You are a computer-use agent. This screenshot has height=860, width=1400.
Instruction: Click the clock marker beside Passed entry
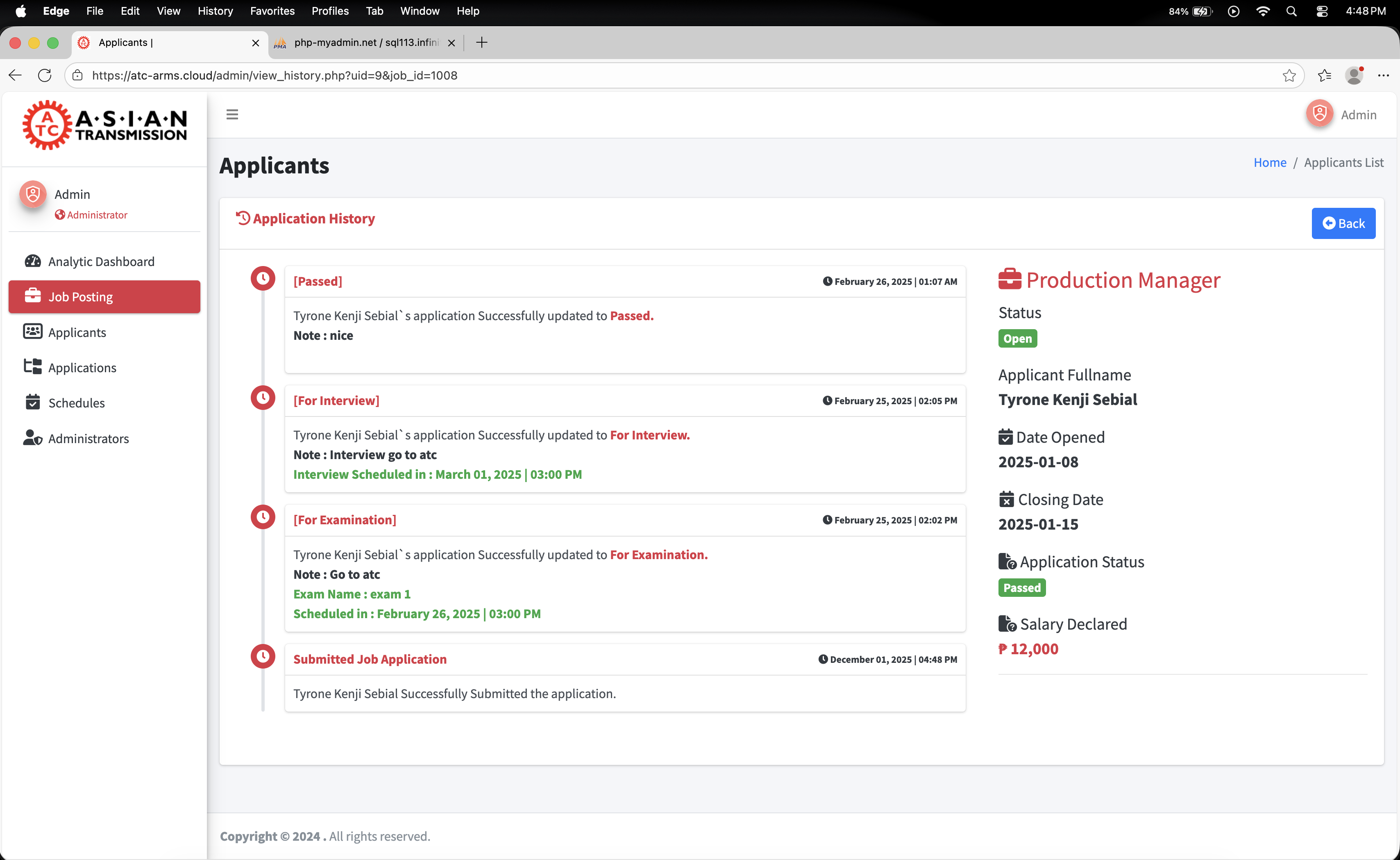click(x=263, y=278)
